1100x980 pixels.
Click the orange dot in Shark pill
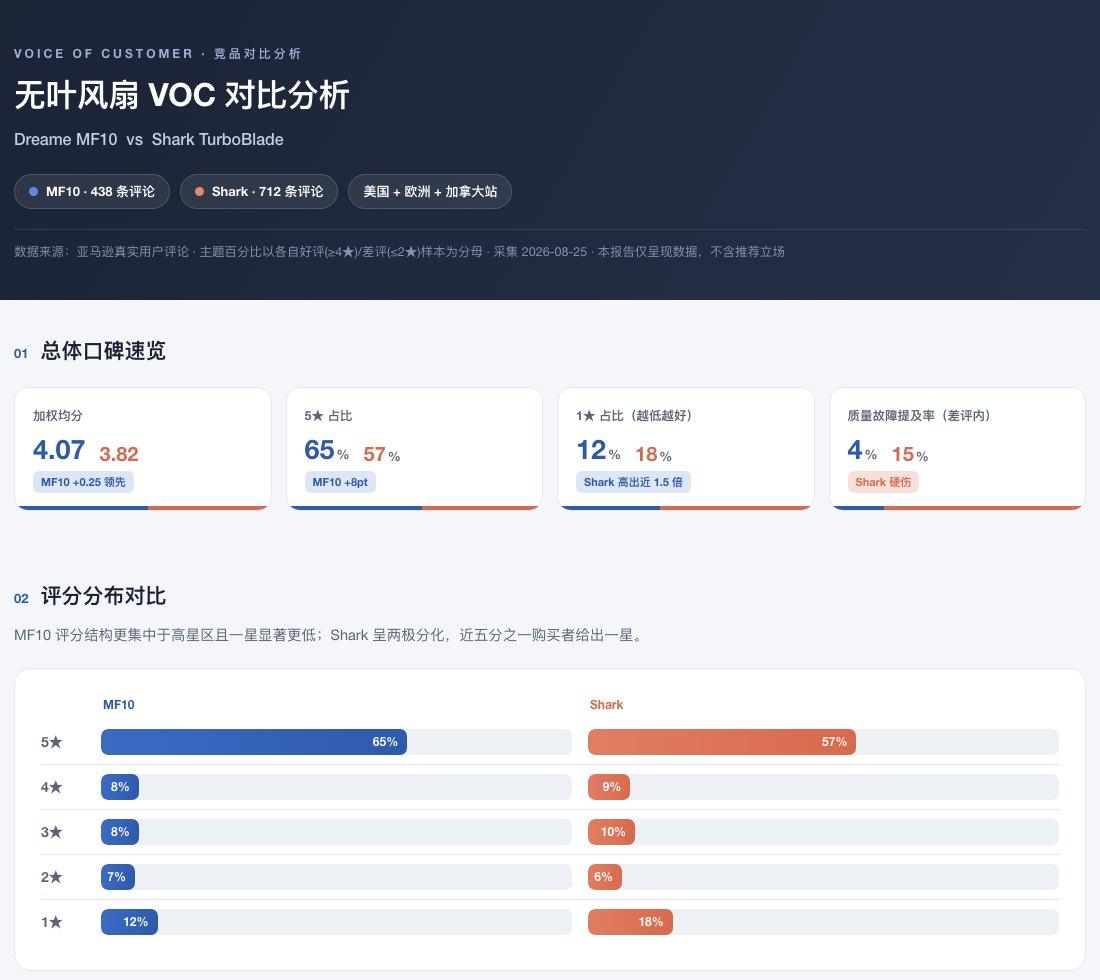tap(199, 192)
